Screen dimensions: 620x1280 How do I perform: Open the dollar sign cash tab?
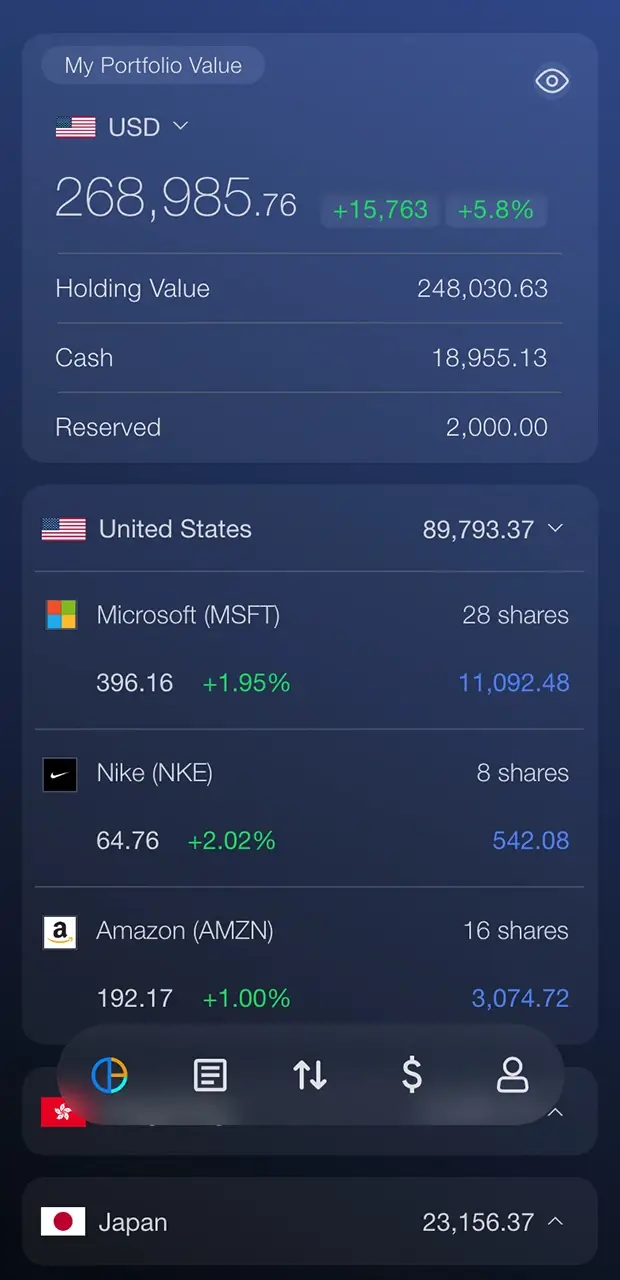coord(411,1075)
